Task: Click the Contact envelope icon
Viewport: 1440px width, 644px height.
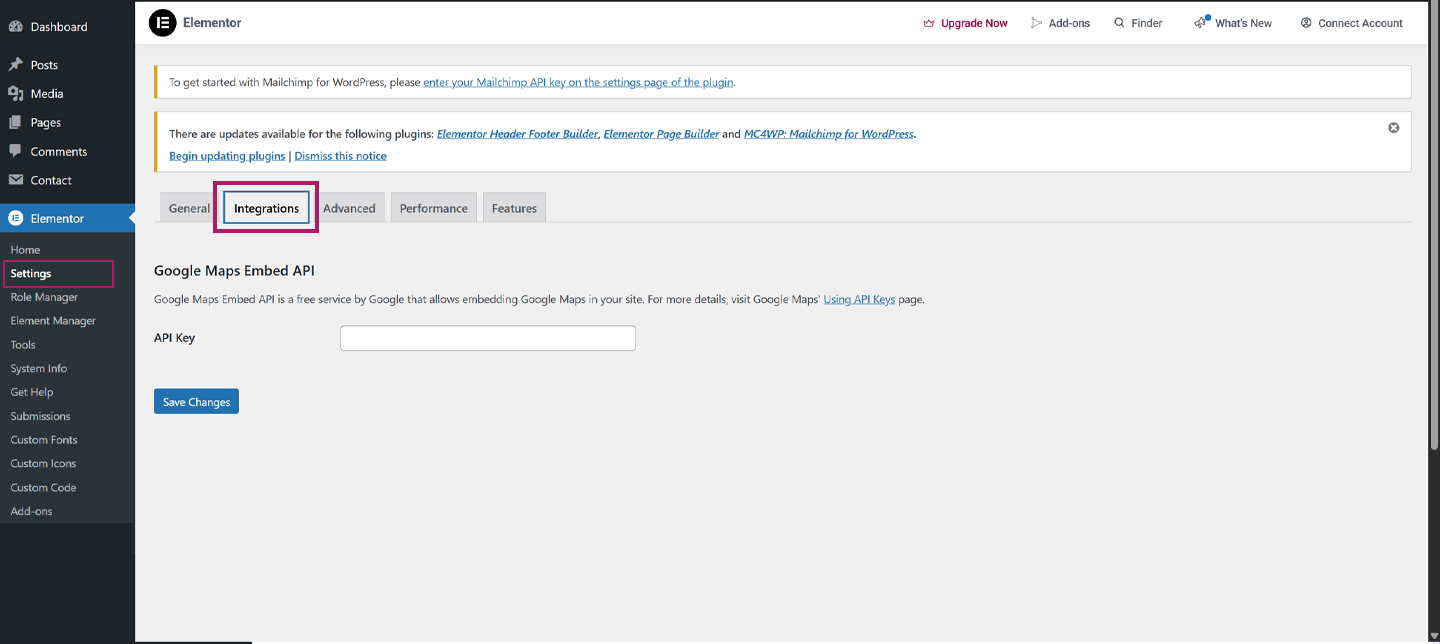Action: tap(16, 180)
